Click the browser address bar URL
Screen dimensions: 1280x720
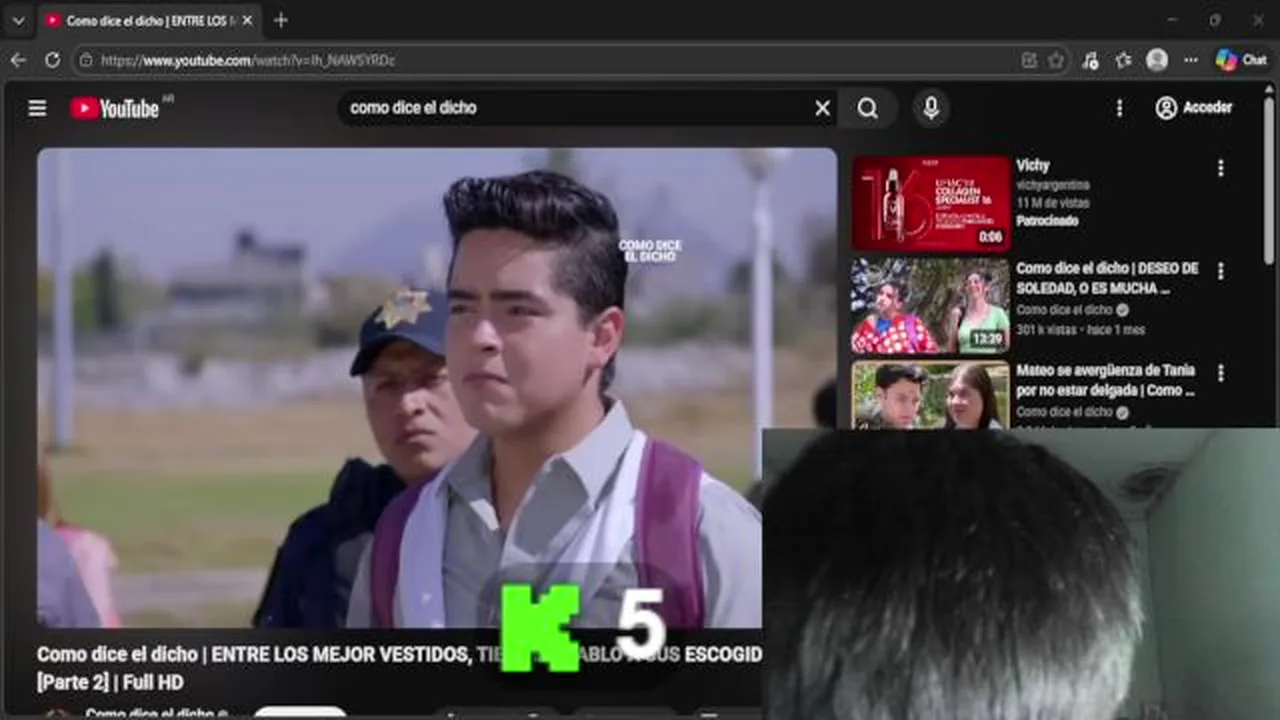[248, 61]
